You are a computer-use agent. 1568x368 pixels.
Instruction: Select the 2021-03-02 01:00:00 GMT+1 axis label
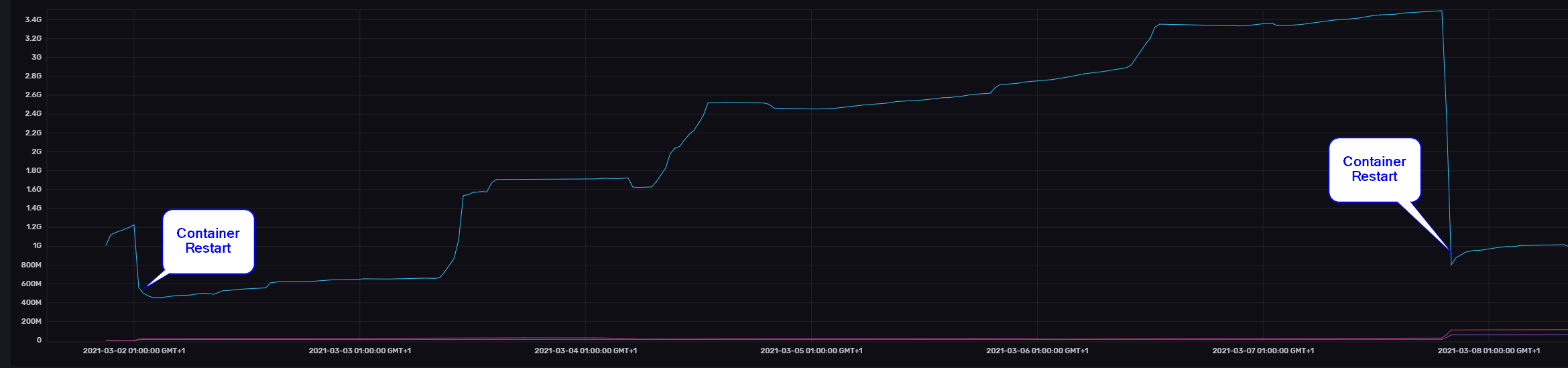[x=134, y=351]
